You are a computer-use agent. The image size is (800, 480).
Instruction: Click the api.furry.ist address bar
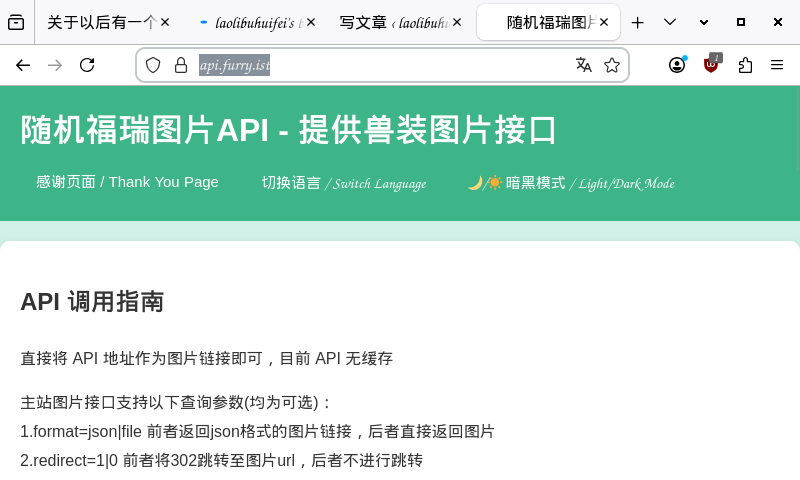tap(380, 65)
